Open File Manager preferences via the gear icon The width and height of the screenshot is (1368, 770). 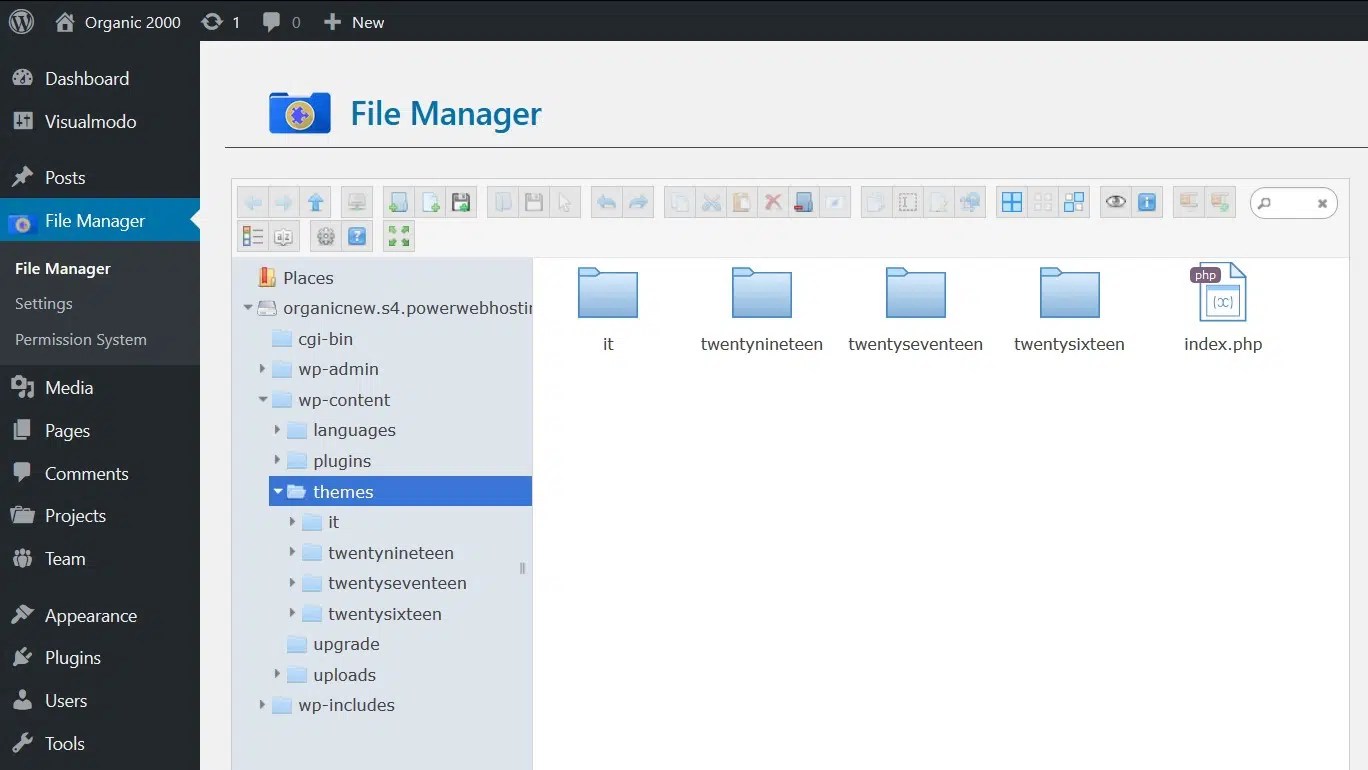[326, 236]
